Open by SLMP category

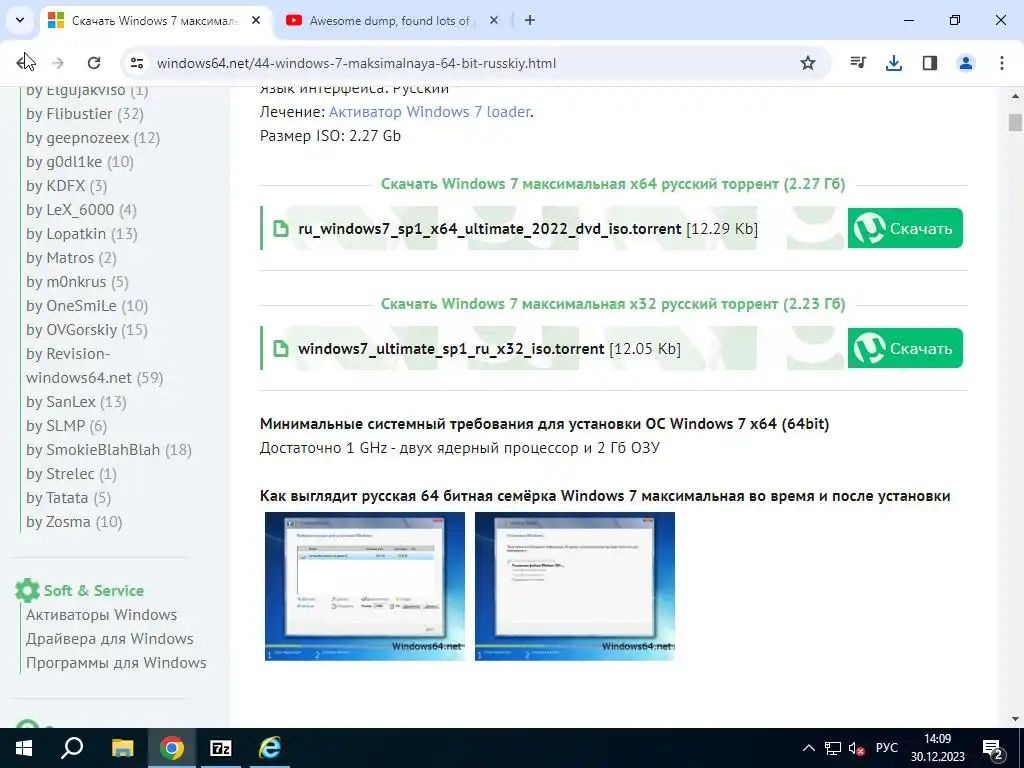click(x=56, y=426)
